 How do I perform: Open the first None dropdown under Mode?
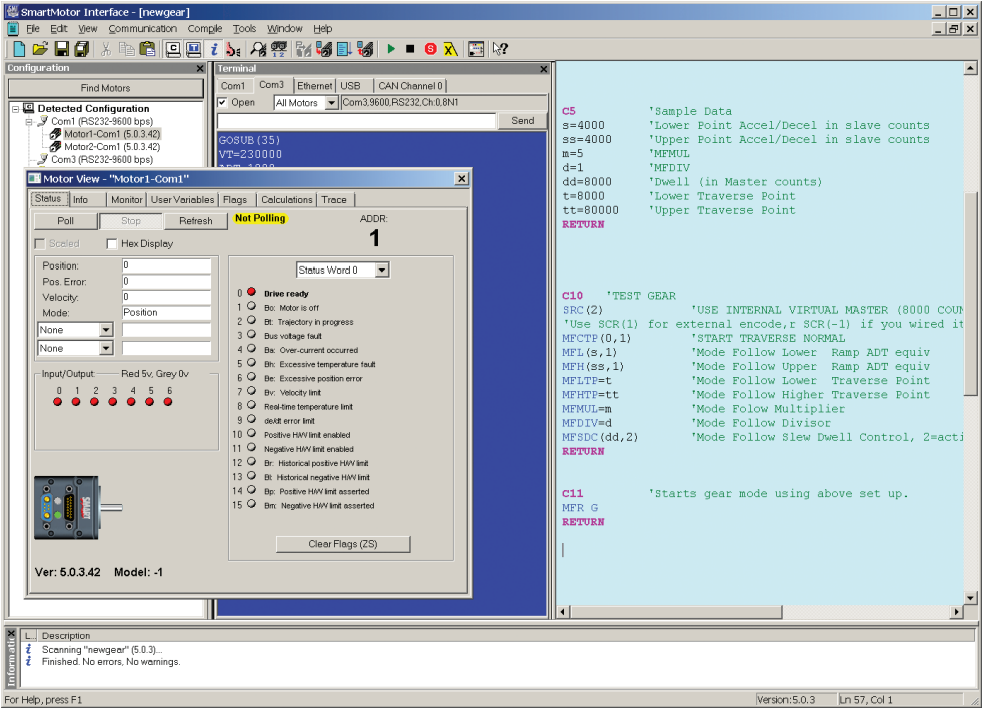106,329
